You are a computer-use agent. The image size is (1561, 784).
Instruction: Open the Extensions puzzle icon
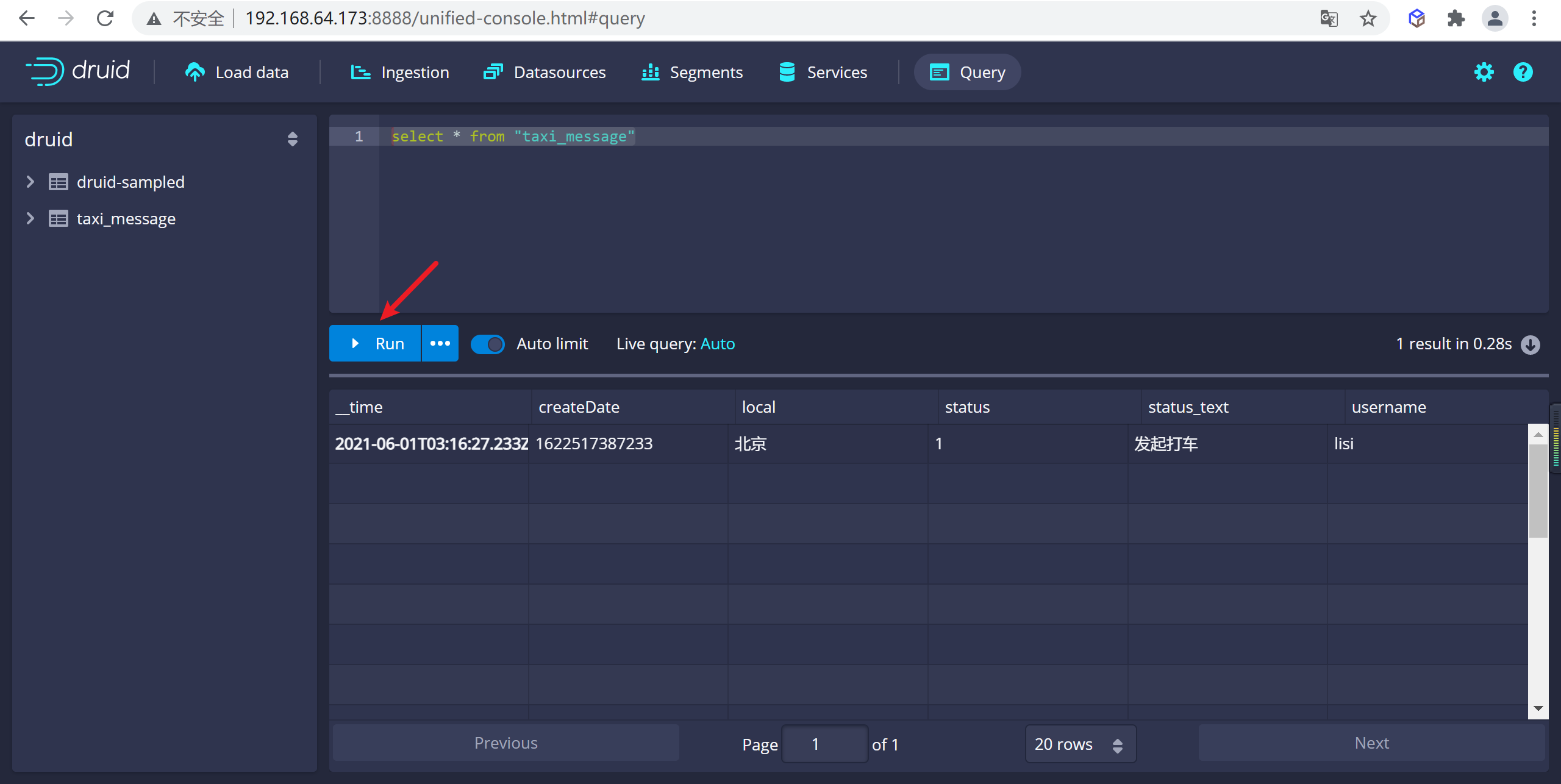coord(1456,19)
